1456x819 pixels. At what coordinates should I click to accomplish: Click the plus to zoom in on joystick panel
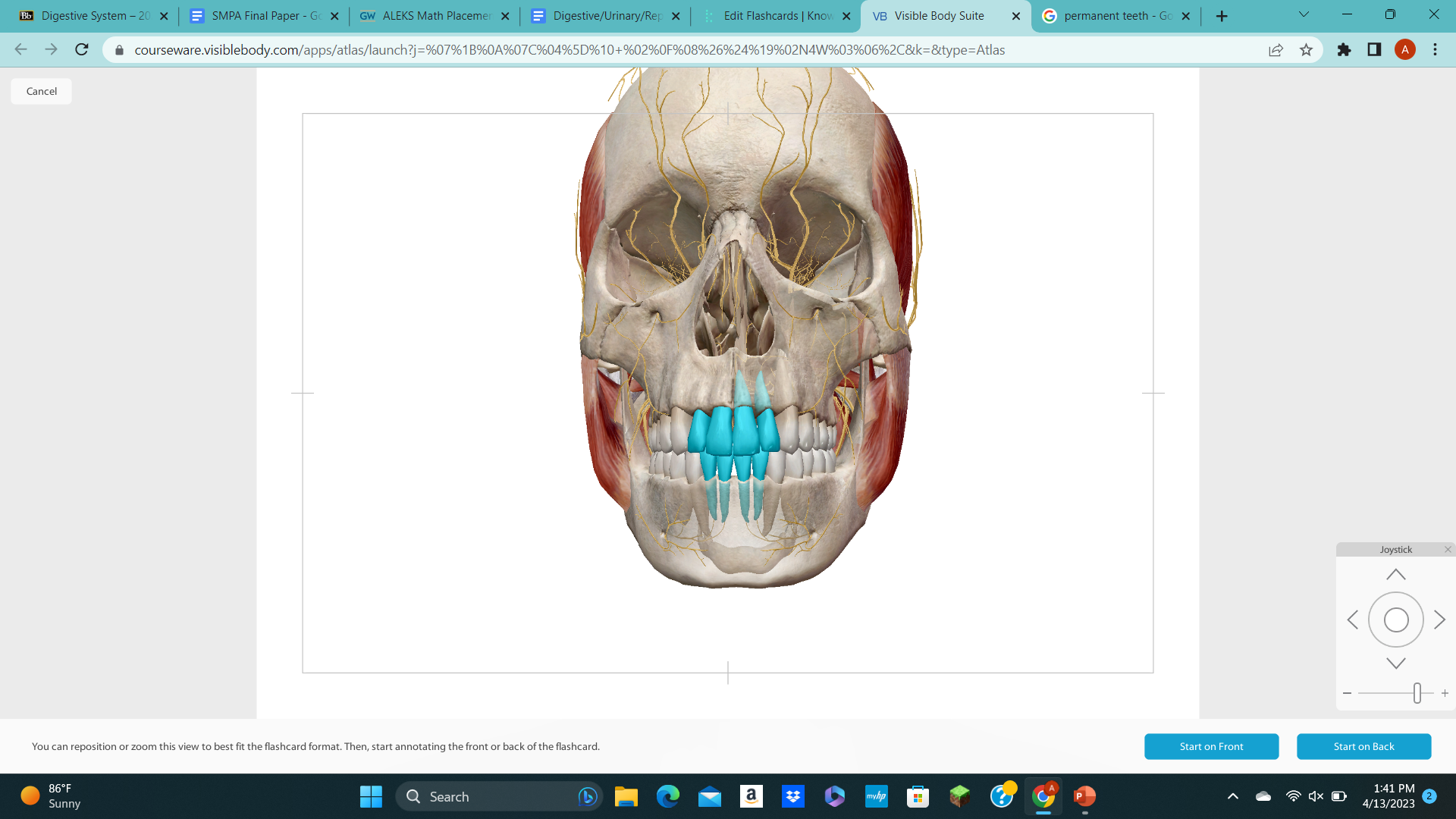click(1445, 692)
